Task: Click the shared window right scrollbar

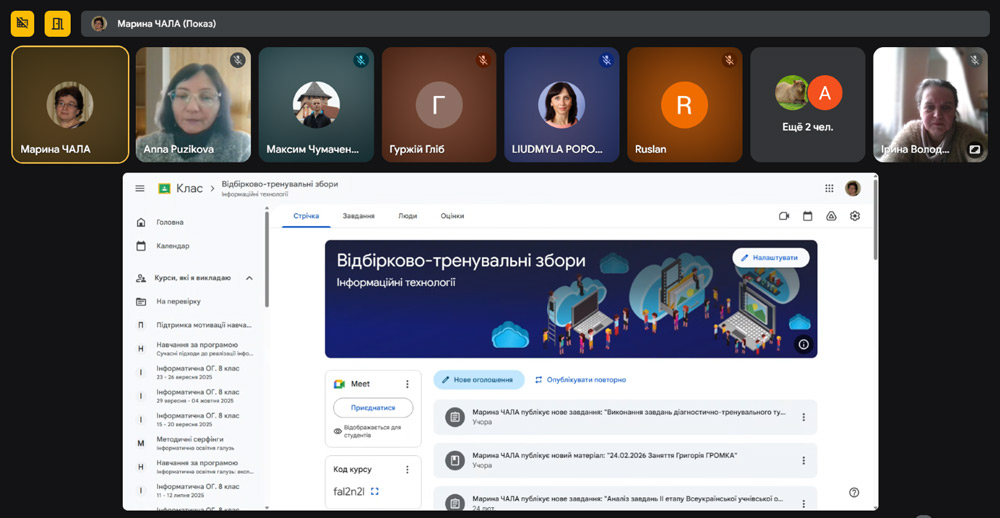Action: pyautogui.click(x=876, y=217)
